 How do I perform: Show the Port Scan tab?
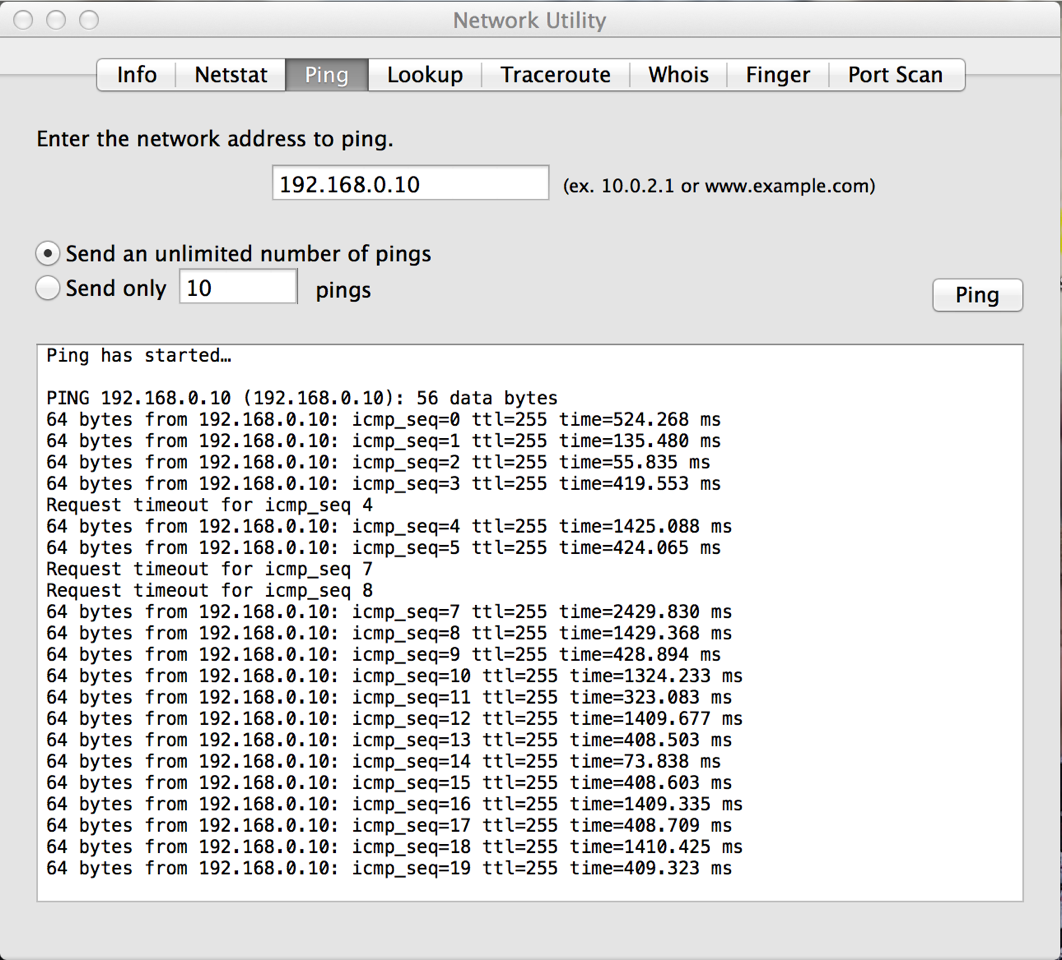pyautogui.click(x=895, y=75)
